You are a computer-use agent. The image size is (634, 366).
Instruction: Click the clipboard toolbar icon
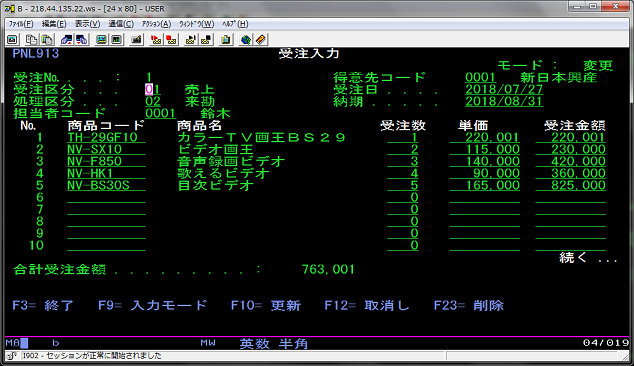pos(226,39)
